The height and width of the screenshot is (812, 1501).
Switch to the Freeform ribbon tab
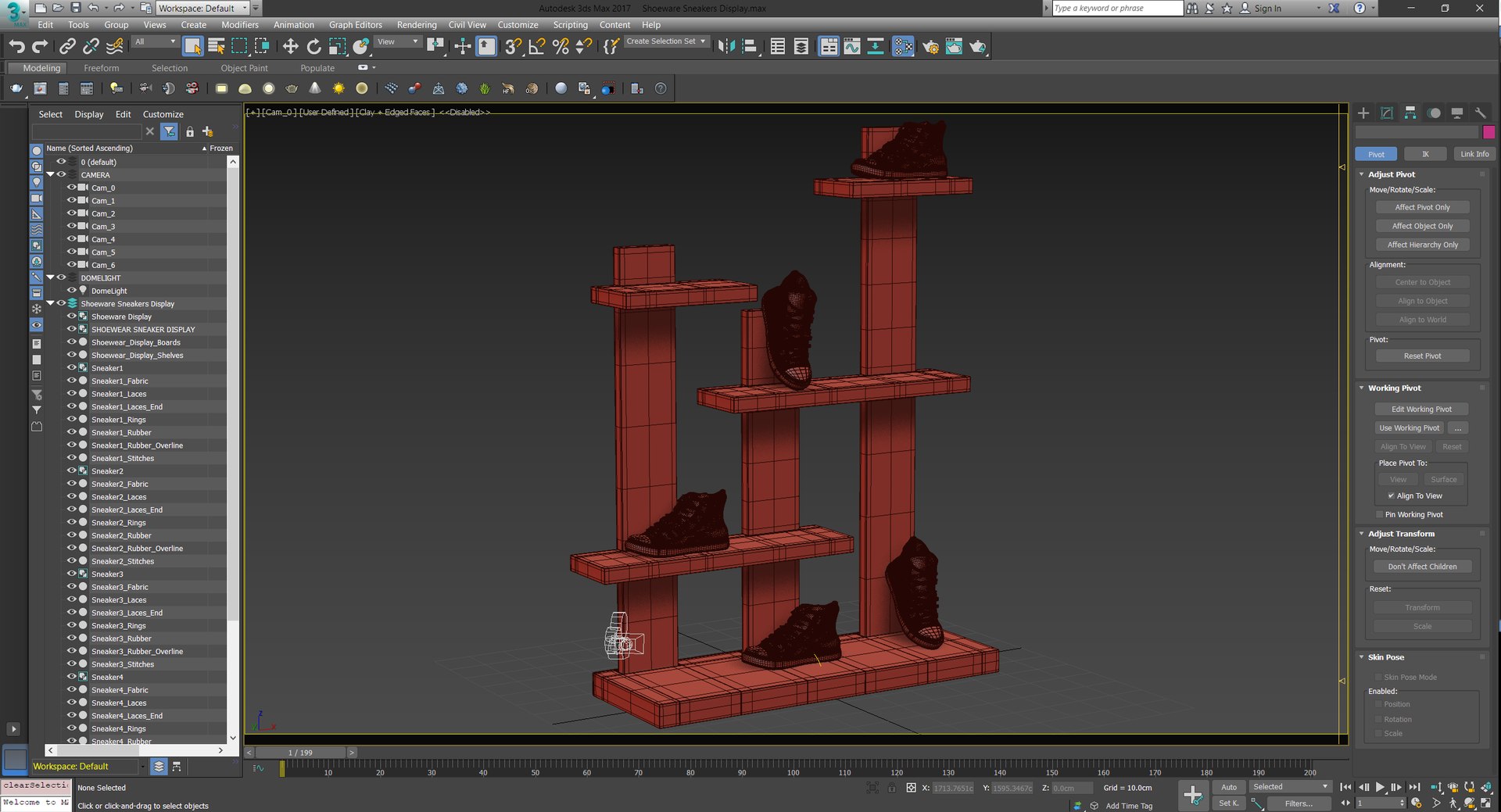[101, 68]
